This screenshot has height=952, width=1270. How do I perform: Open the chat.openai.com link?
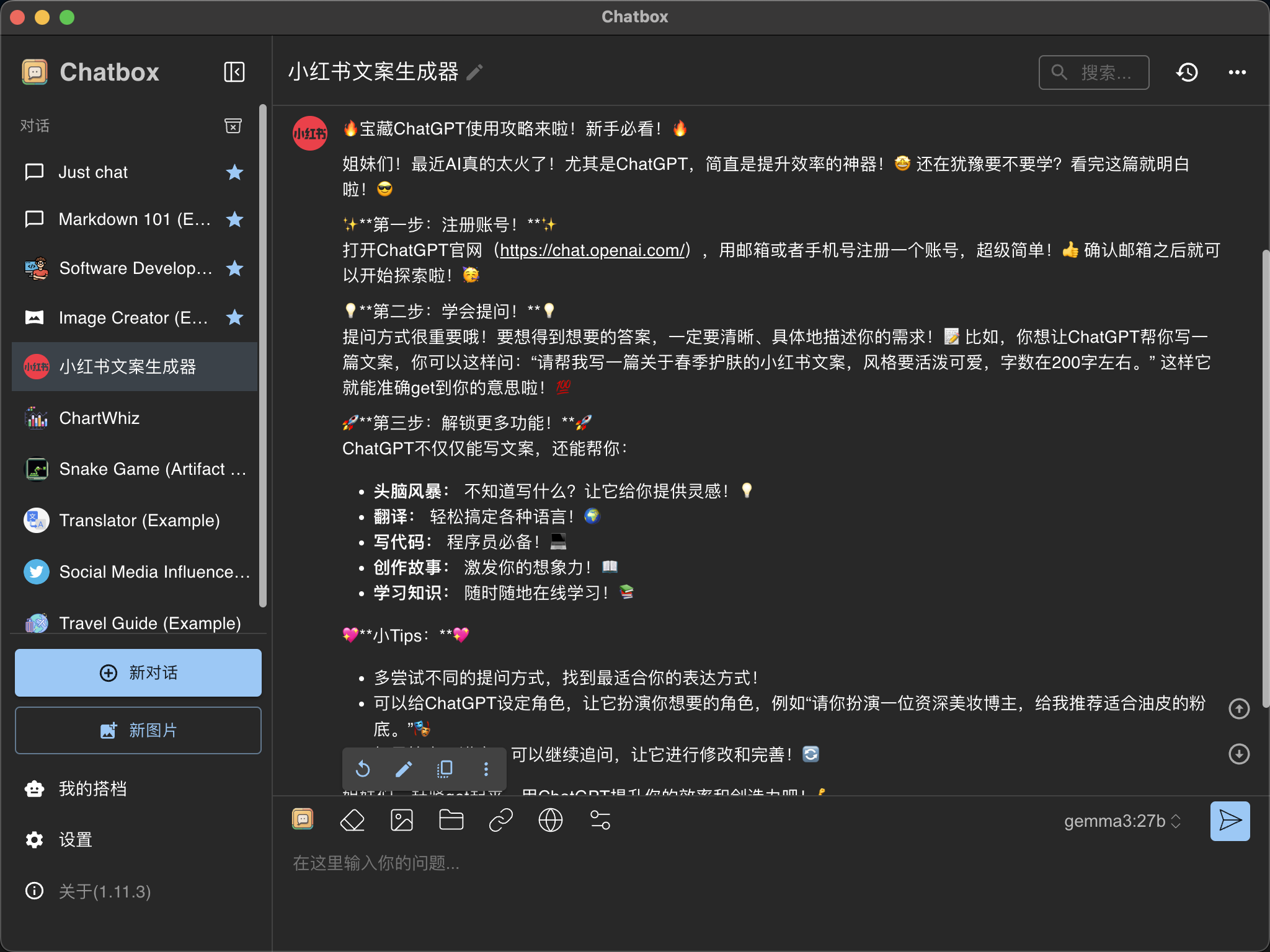pos(592,250)
